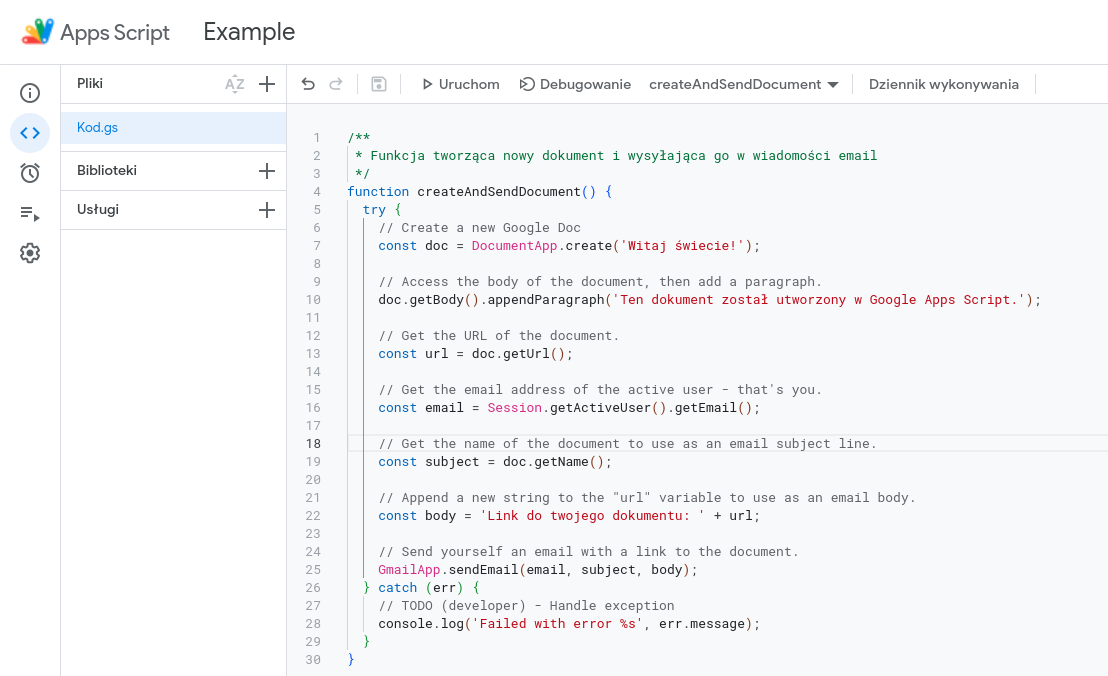Click the Example project title to rename
This screenshot has height=676, width=1108.
pyautogui.click(x=248, y=31)
